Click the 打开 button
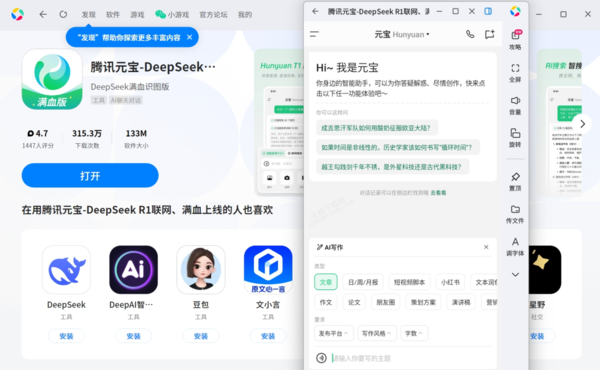 click(x=90, y=176)
